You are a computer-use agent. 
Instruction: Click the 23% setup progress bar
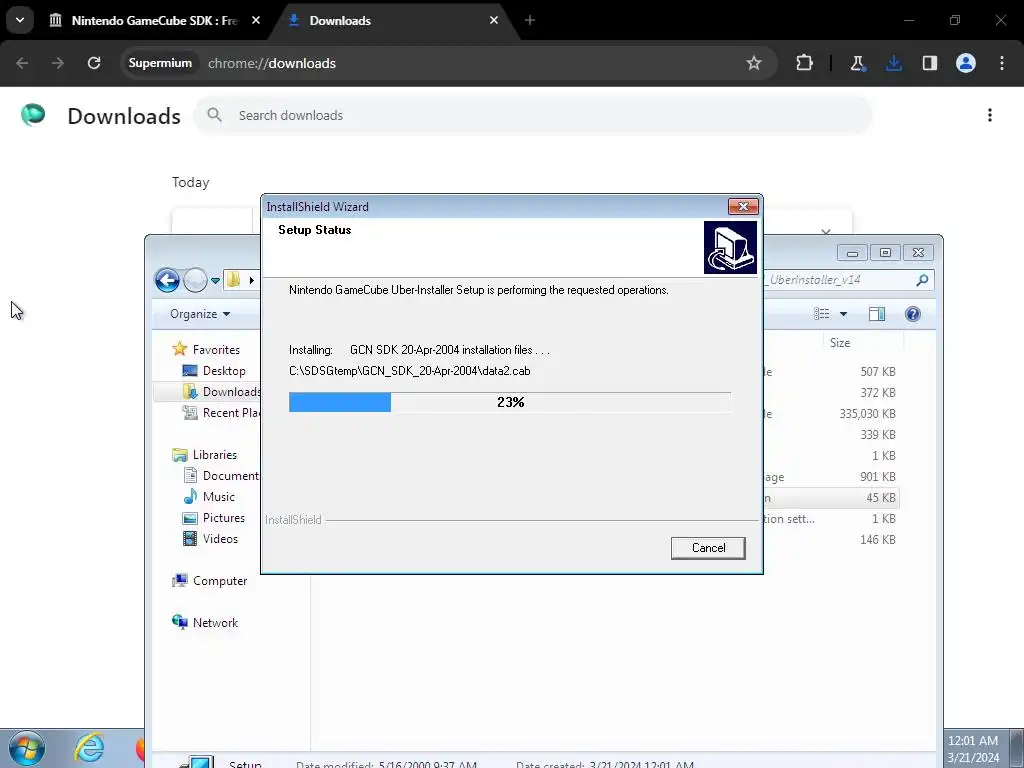tap(510, 402)
